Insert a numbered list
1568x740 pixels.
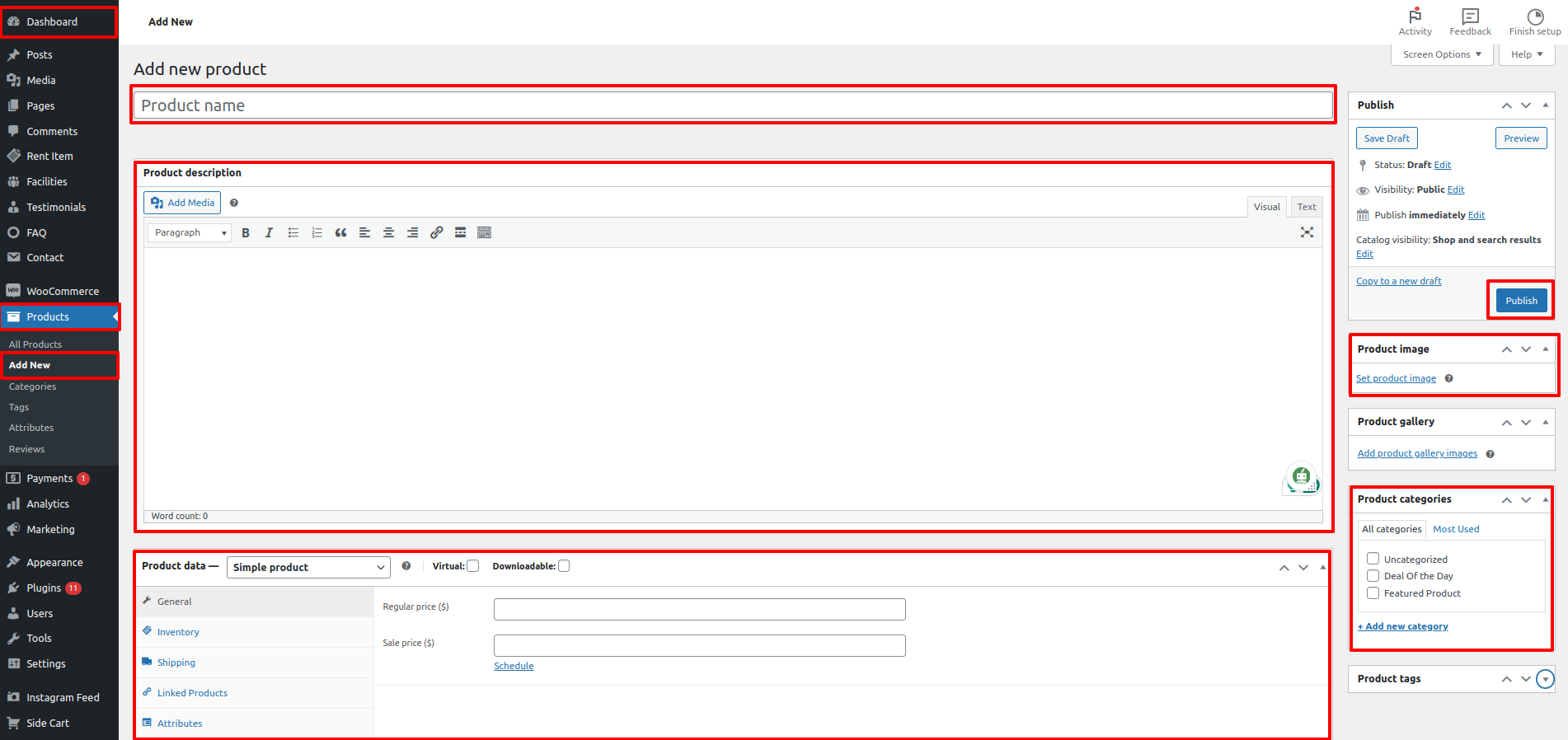317,233
